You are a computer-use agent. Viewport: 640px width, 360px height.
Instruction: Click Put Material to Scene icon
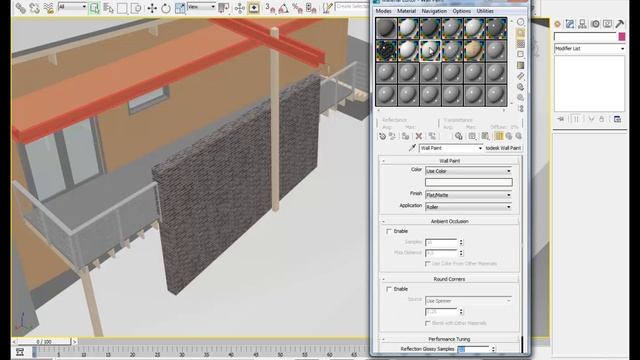click(x=392, y=136)
